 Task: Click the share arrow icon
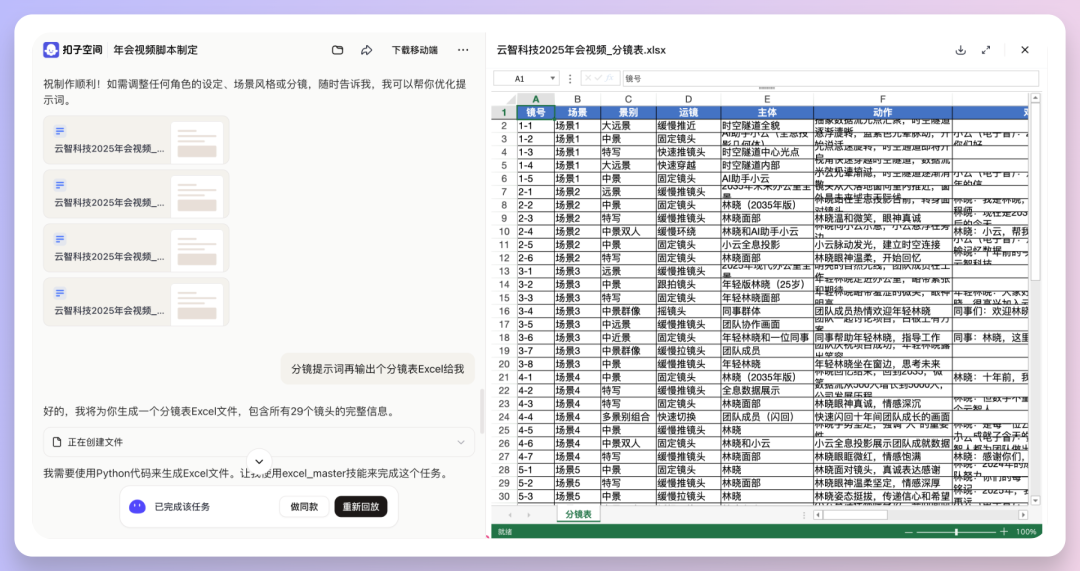pyautogui.click(x=366, y=50)
